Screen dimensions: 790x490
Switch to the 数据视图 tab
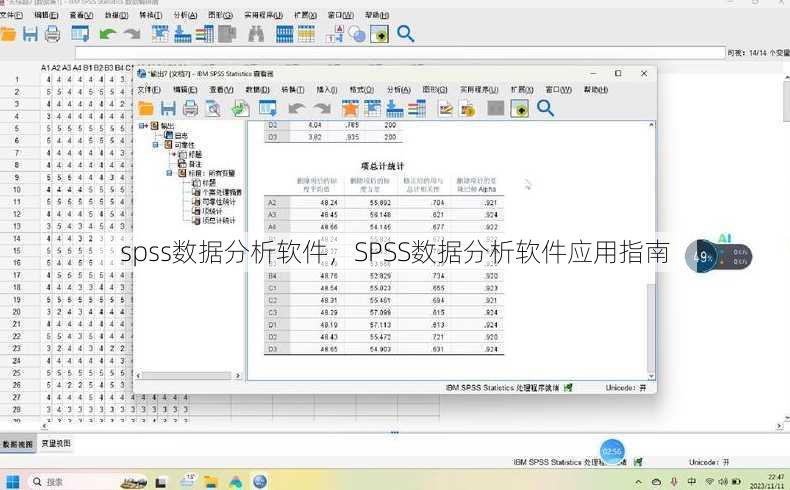(18, 444)
